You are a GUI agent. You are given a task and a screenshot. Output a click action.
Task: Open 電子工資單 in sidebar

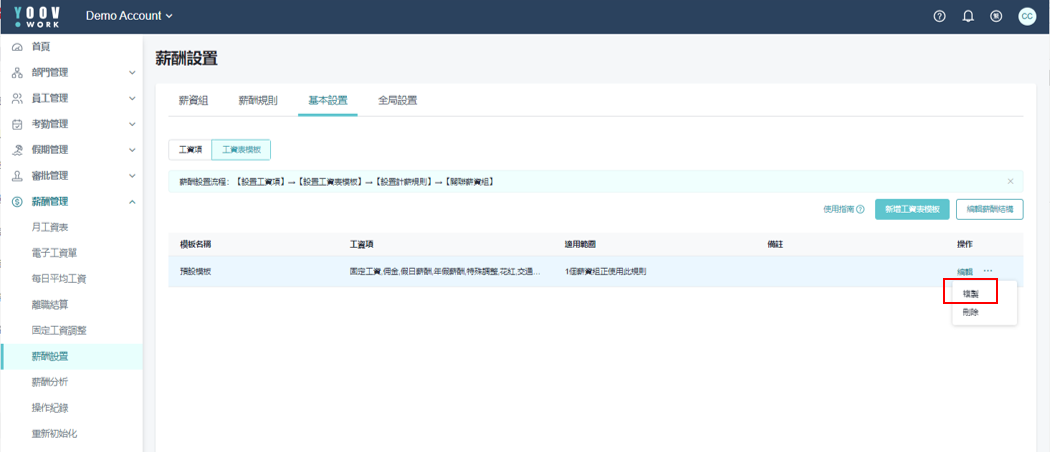[54, 253]
